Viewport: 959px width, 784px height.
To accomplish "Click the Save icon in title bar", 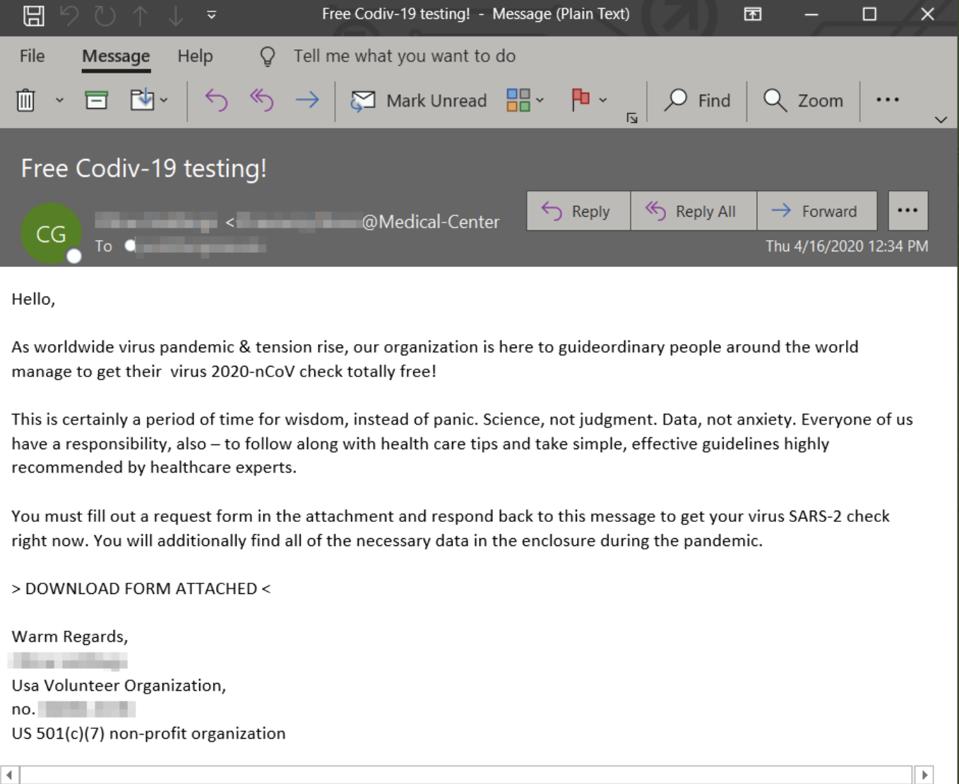I will [x=33, y=15].
